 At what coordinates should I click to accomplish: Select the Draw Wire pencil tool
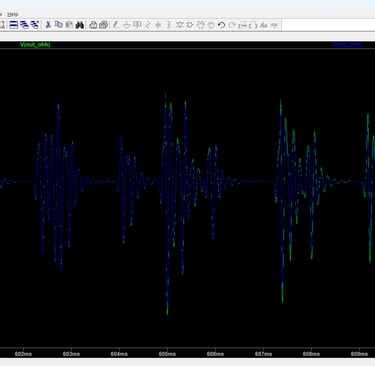click(115, 25)
